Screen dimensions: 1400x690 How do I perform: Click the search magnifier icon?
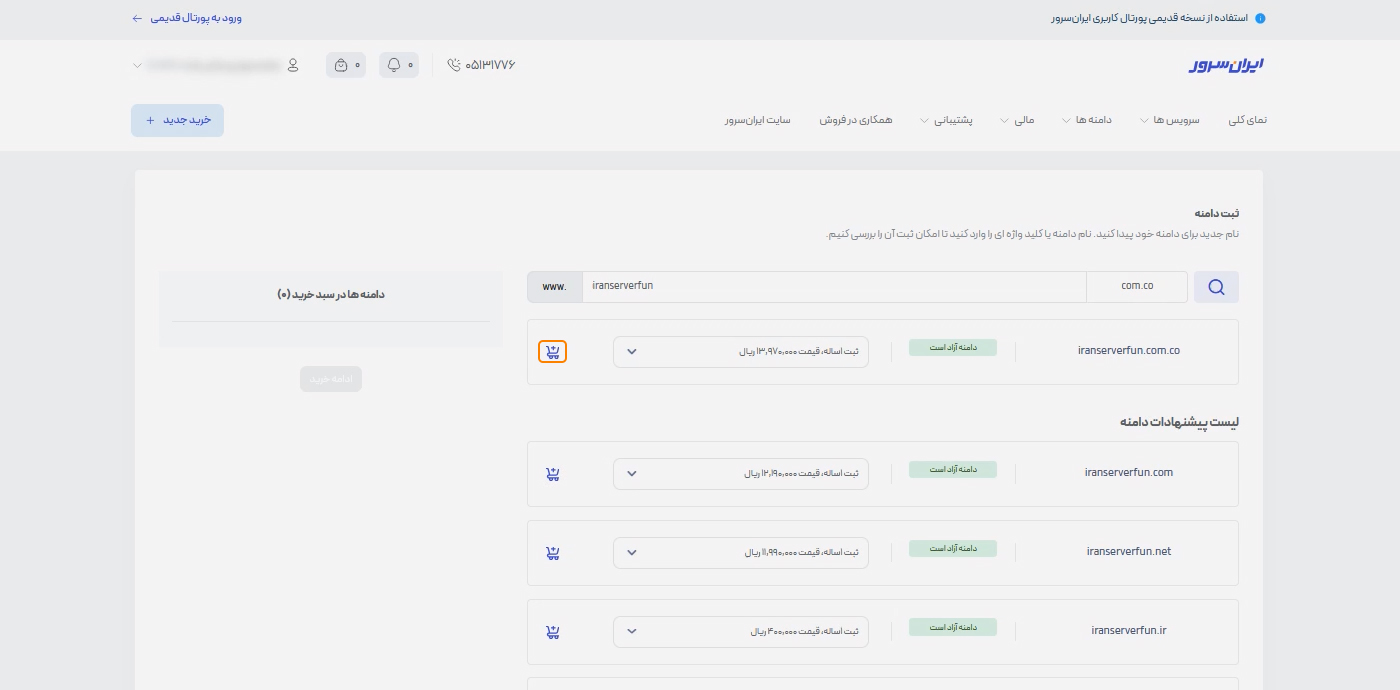(1216, 287)
